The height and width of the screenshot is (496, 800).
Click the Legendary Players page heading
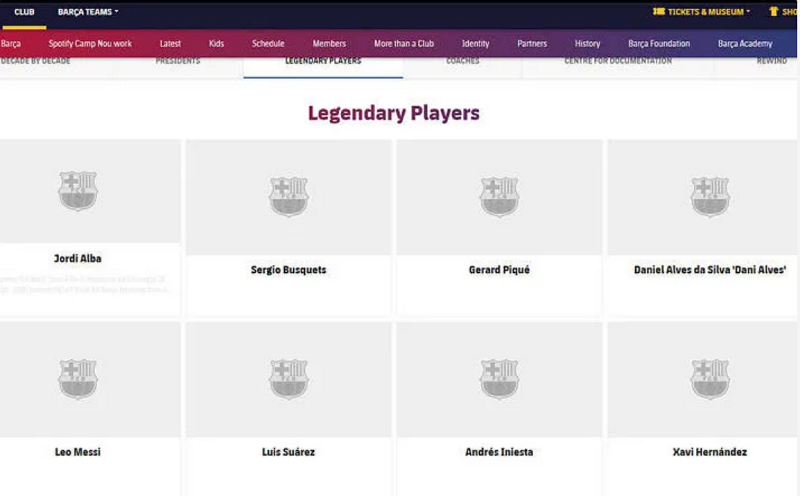393,113
